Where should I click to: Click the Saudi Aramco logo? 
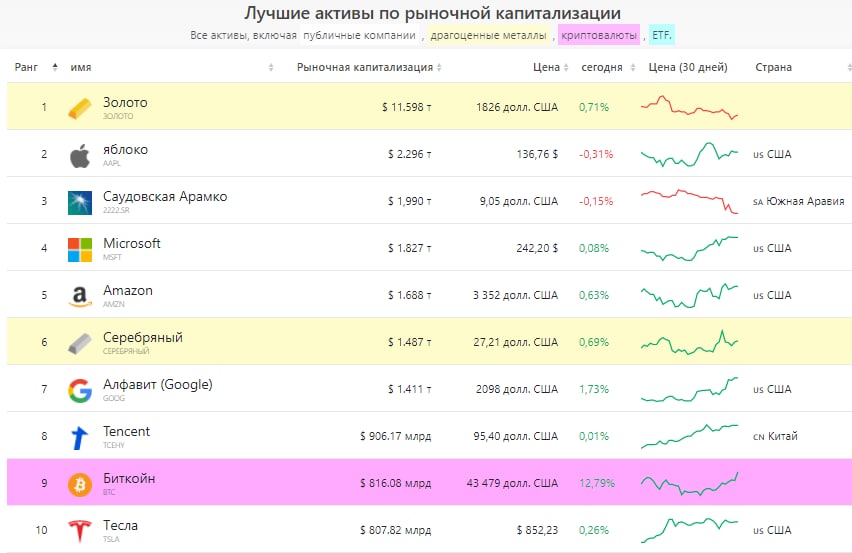[x=80, y=203]
